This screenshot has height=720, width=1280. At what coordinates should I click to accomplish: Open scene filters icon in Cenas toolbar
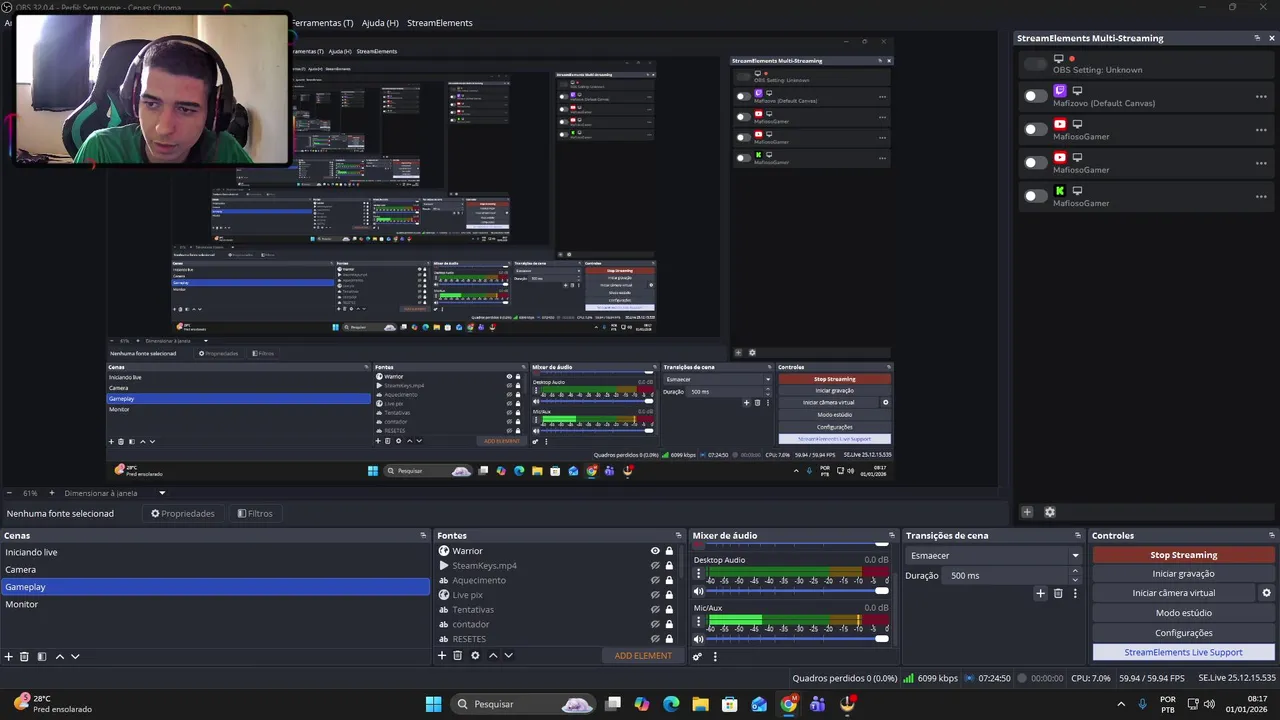(x=42, y=656)
